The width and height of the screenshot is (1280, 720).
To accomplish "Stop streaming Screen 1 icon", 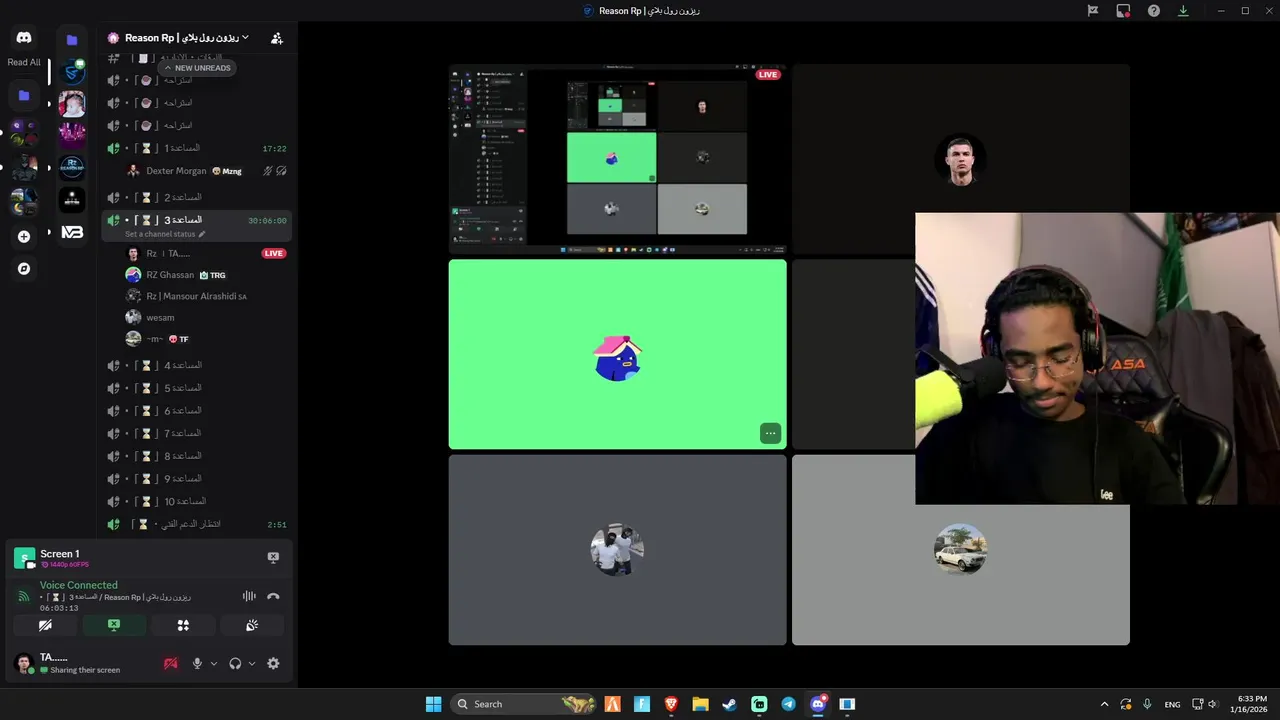I will (273, 558).
